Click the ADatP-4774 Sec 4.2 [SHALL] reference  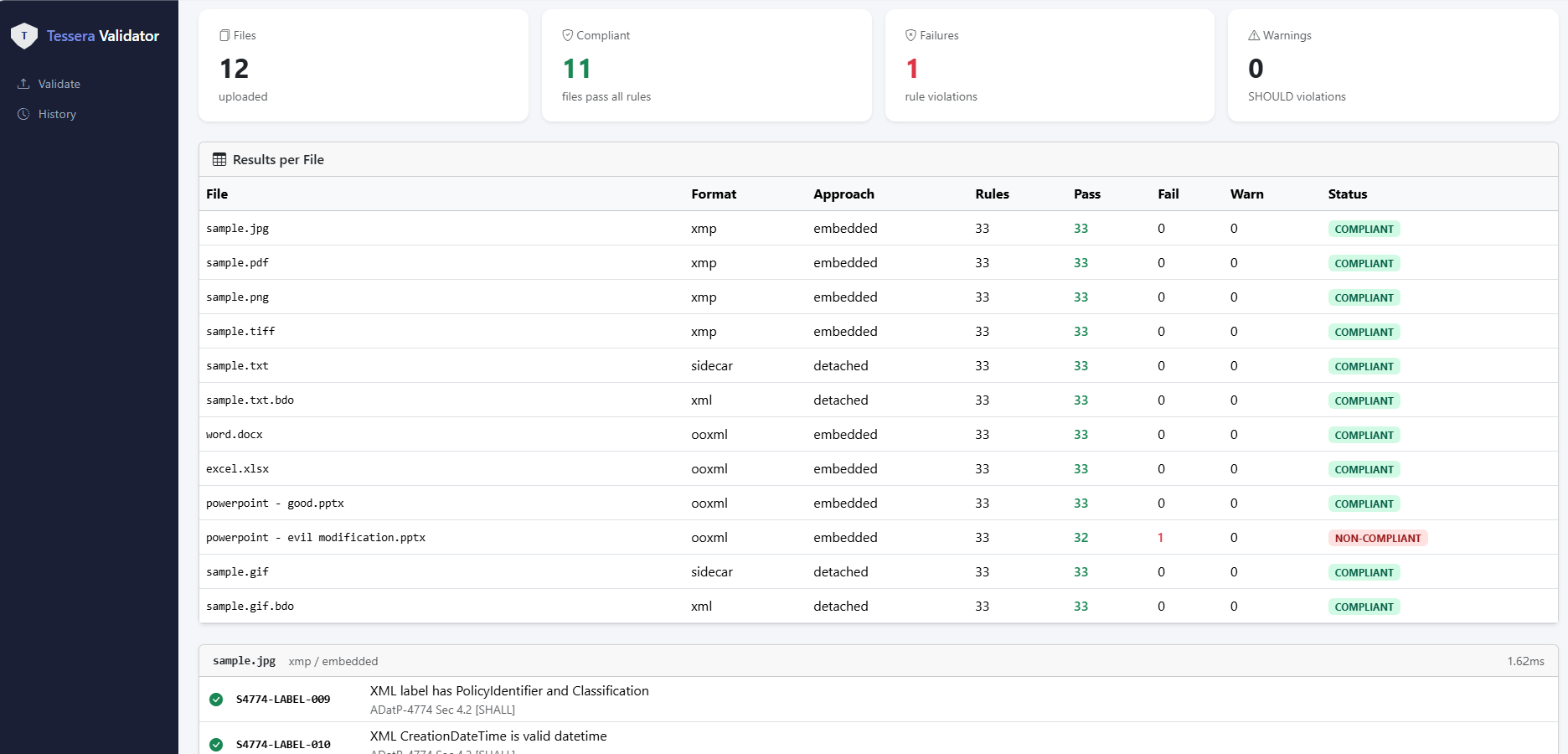(442, 710)
